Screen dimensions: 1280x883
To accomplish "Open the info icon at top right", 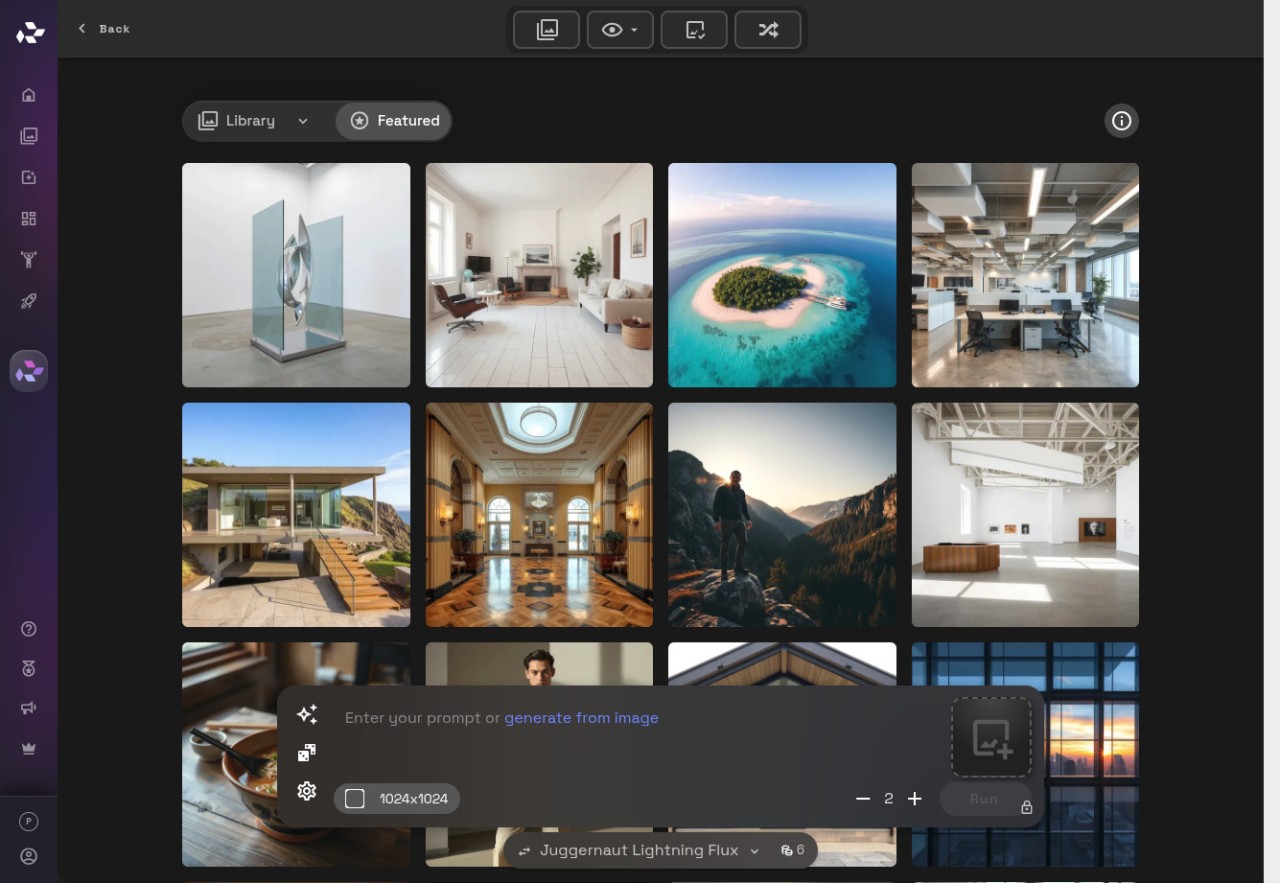I will coord(1122,121).
